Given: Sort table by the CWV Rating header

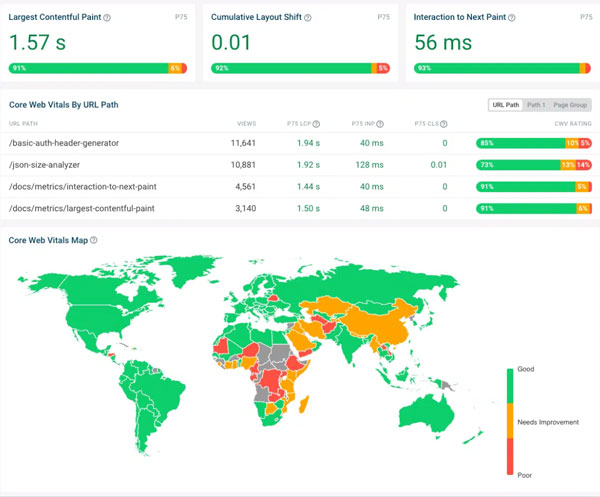Looking at the screenshot, I should tap(573, 125).
